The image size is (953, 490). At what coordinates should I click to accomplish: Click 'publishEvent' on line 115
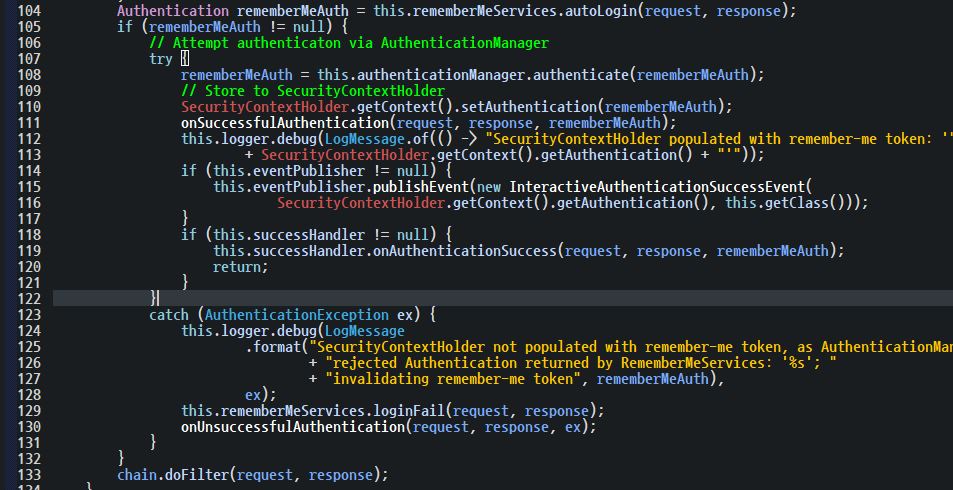click(x=421, y=187)
